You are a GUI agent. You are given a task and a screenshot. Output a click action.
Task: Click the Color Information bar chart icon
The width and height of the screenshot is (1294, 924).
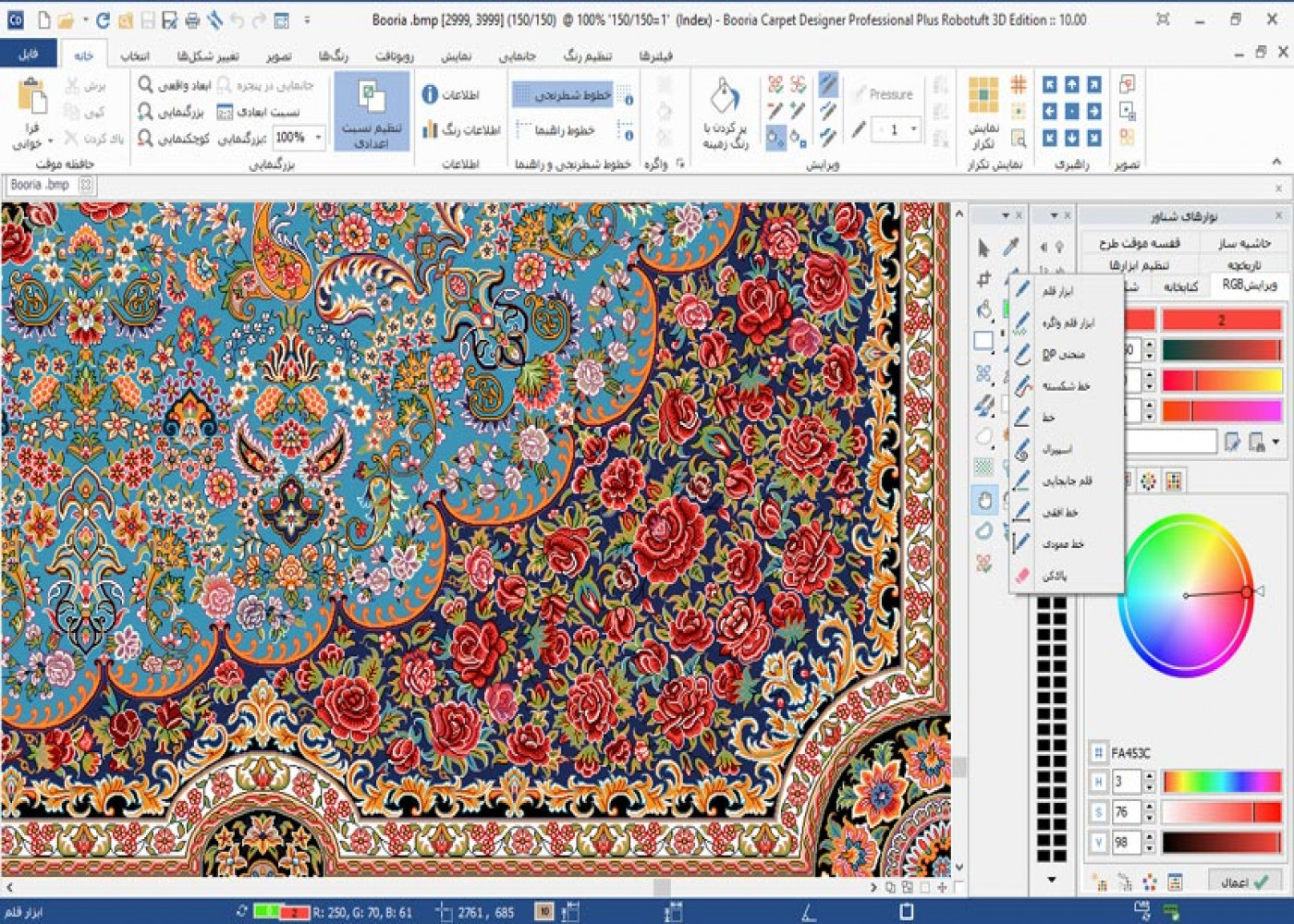[x=431, y=130]
